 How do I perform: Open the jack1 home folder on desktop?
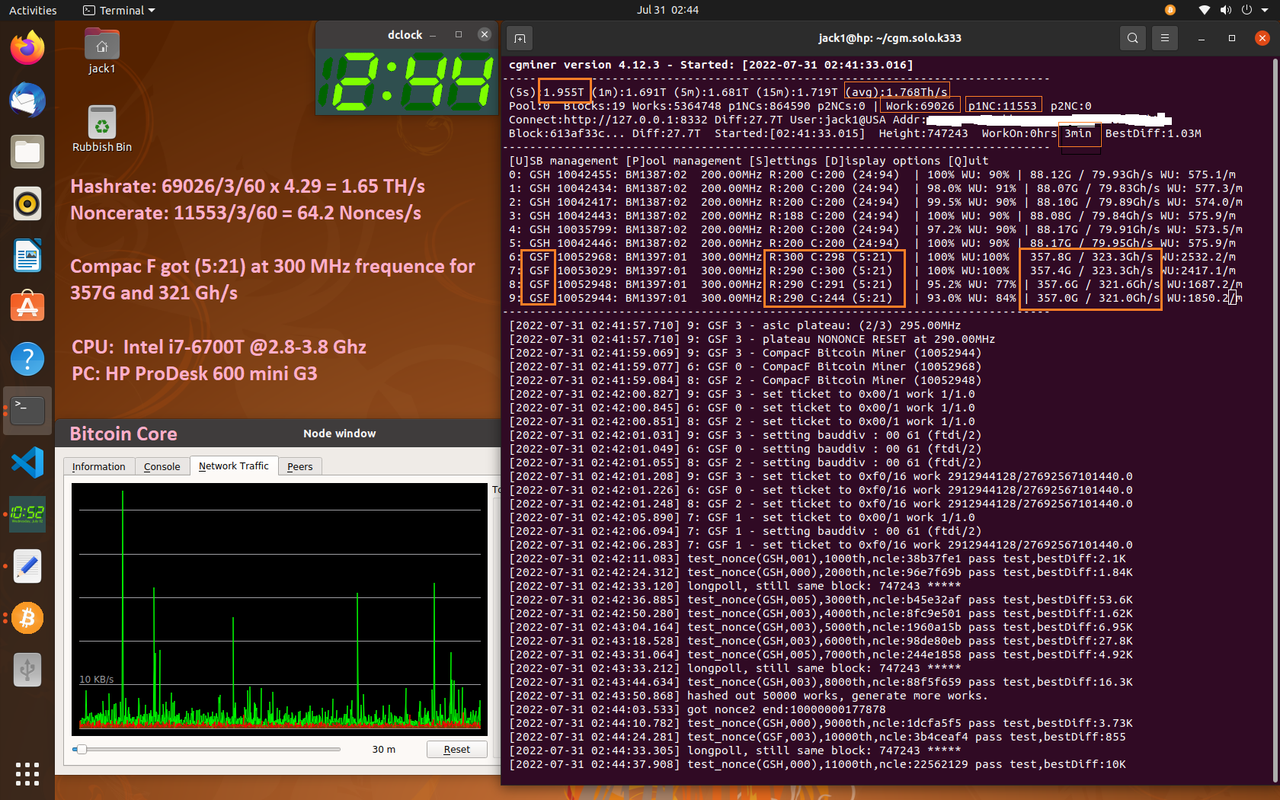tap(101, 51)
